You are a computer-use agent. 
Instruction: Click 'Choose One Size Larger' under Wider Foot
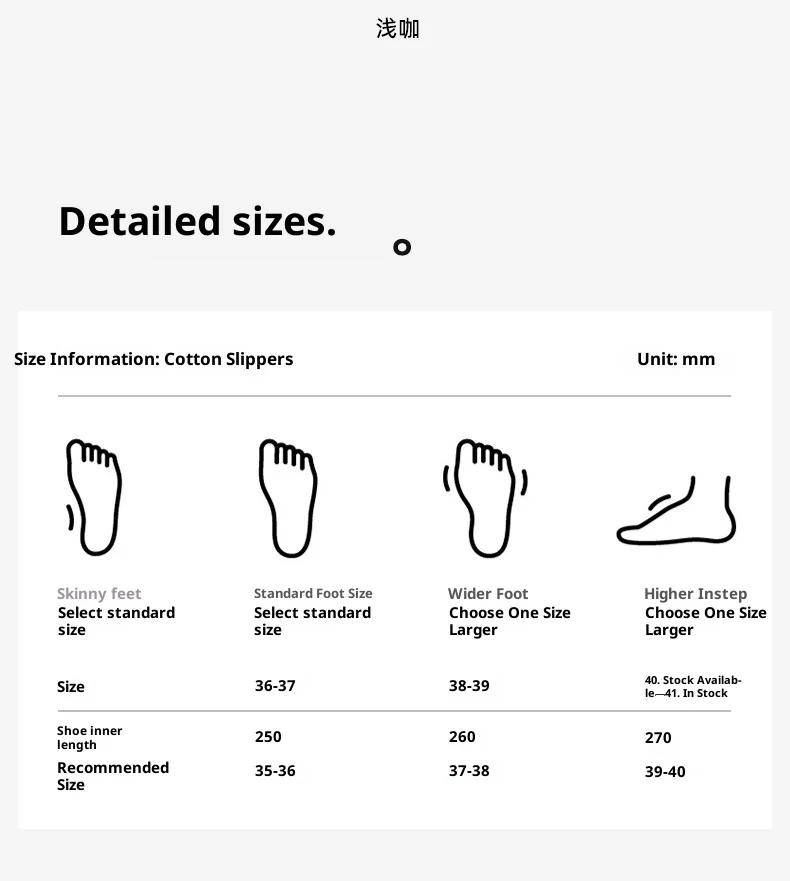pyautogui.click(x=510, y=621)
